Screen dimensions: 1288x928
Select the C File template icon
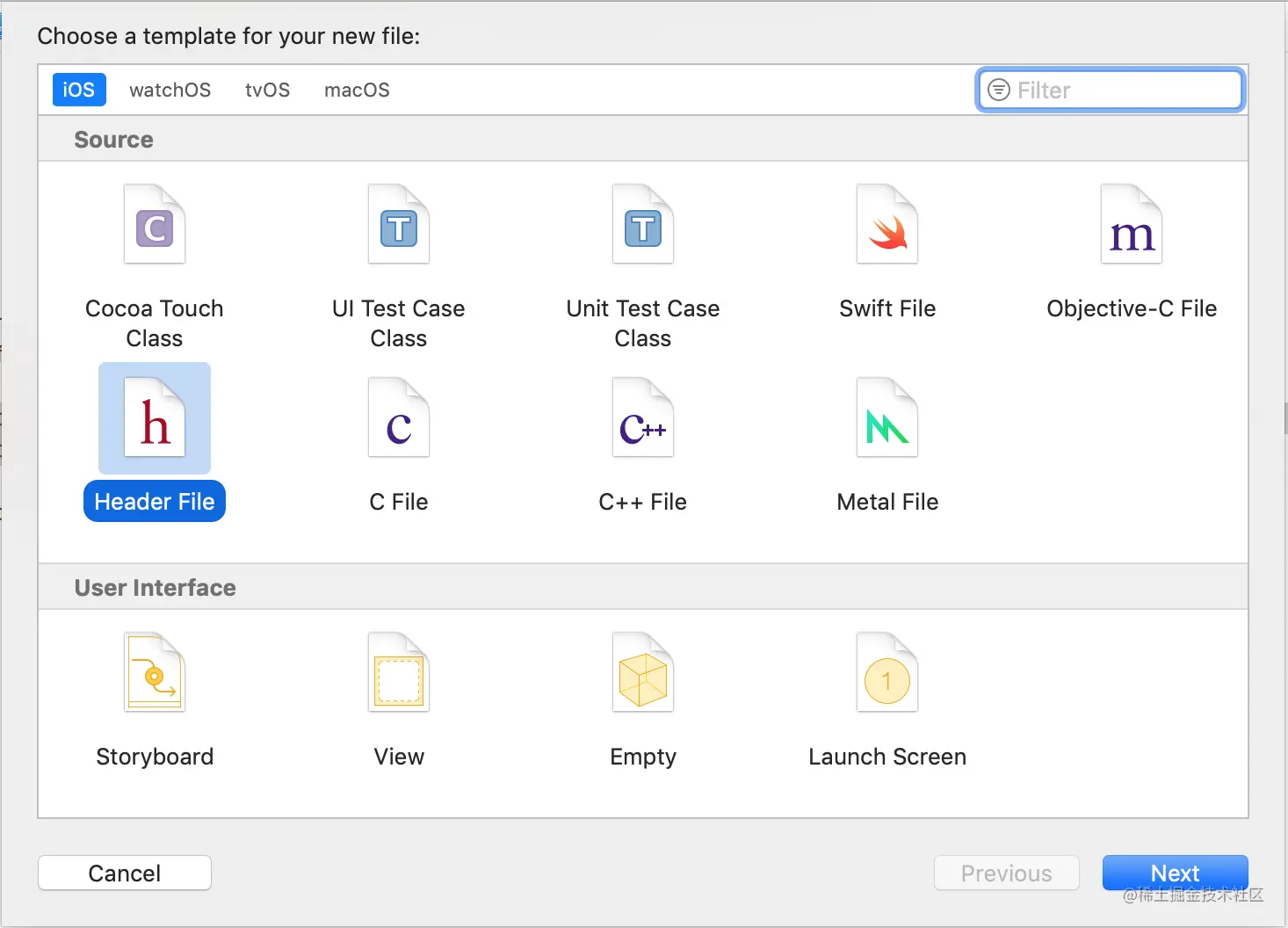tap(399, 417)
